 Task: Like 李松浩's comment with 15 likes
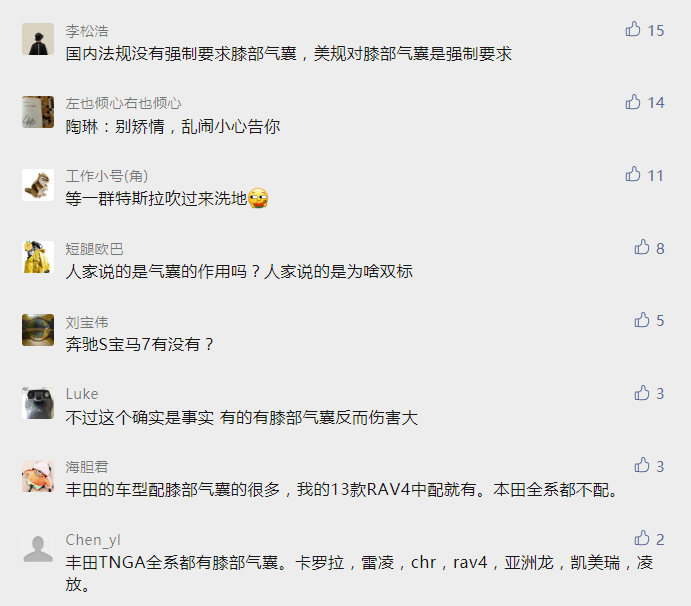click(633, 29)
